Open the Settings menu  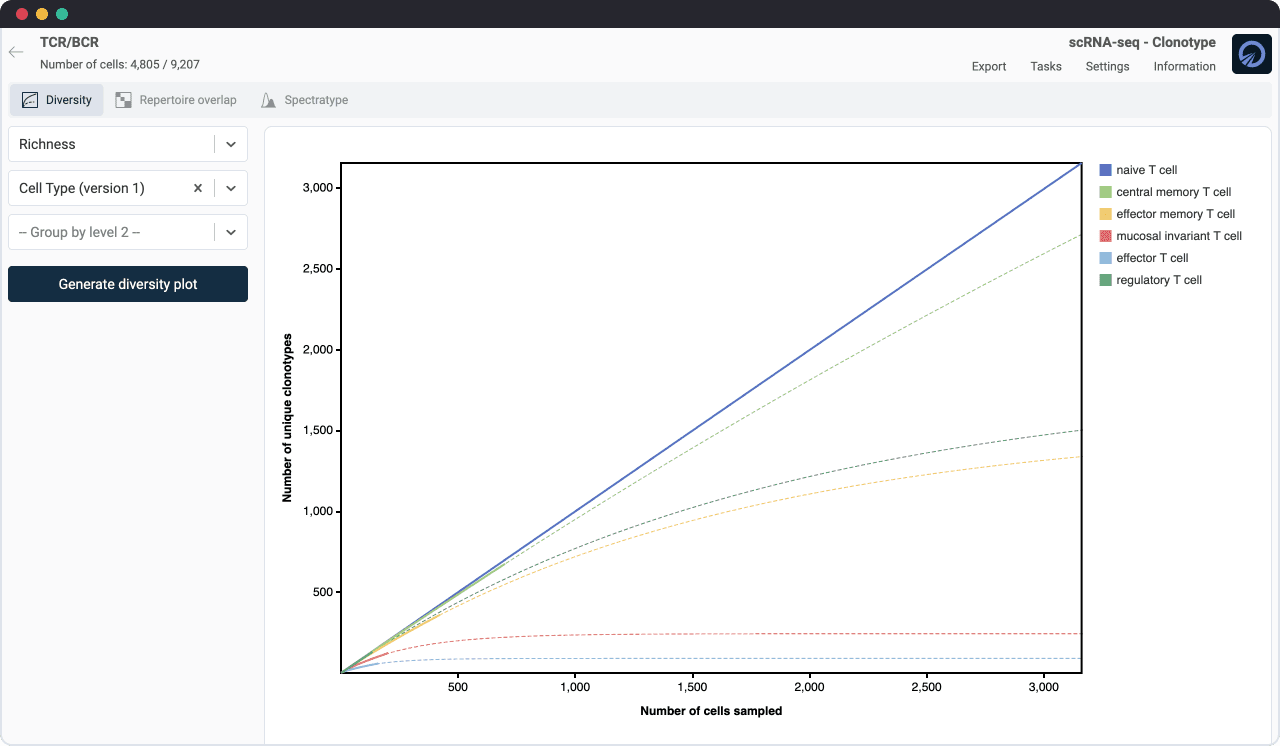click(1107, 66)
